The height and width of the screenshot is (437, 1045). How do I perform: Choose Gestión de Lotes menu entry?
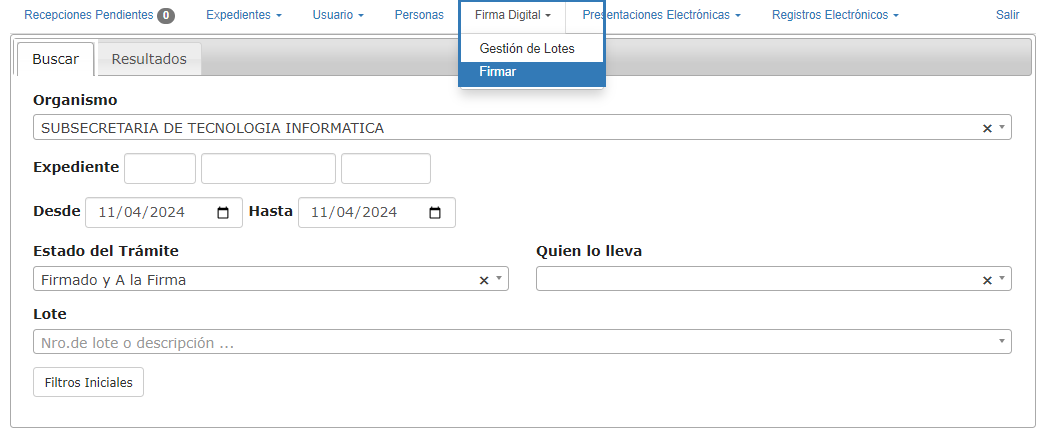click(527, 48)
